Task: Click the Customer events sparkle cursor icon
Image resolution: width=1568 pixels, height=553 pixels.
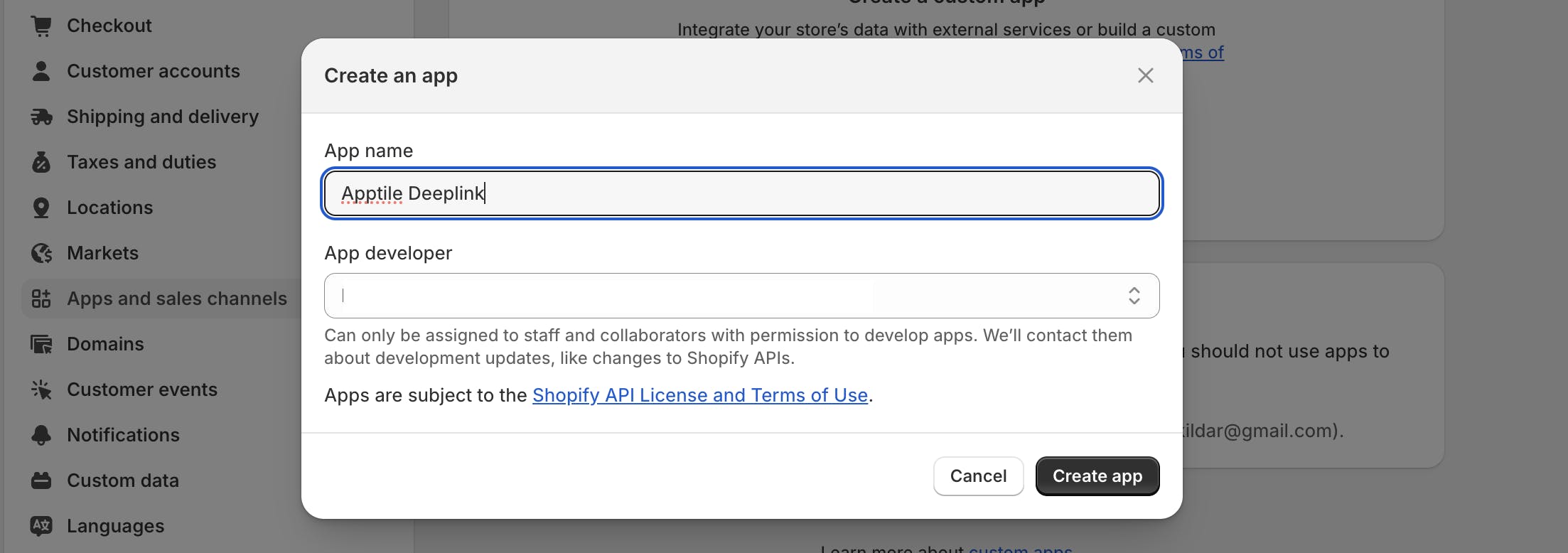Action: 41,390
